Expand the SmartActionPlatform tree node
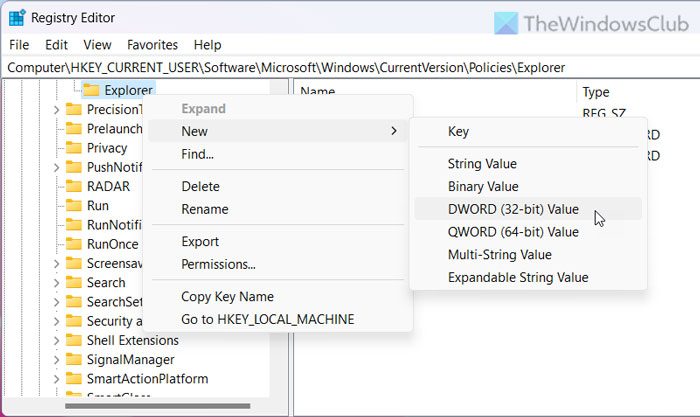This screenshot has height=417, width=700. (56, 379)
